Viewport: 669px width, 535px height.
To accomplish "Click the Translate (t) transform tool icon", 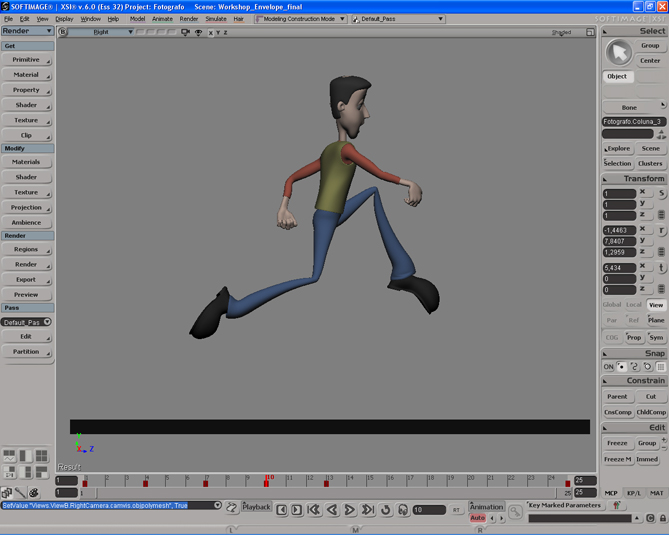I will click(x=661, y=268).
